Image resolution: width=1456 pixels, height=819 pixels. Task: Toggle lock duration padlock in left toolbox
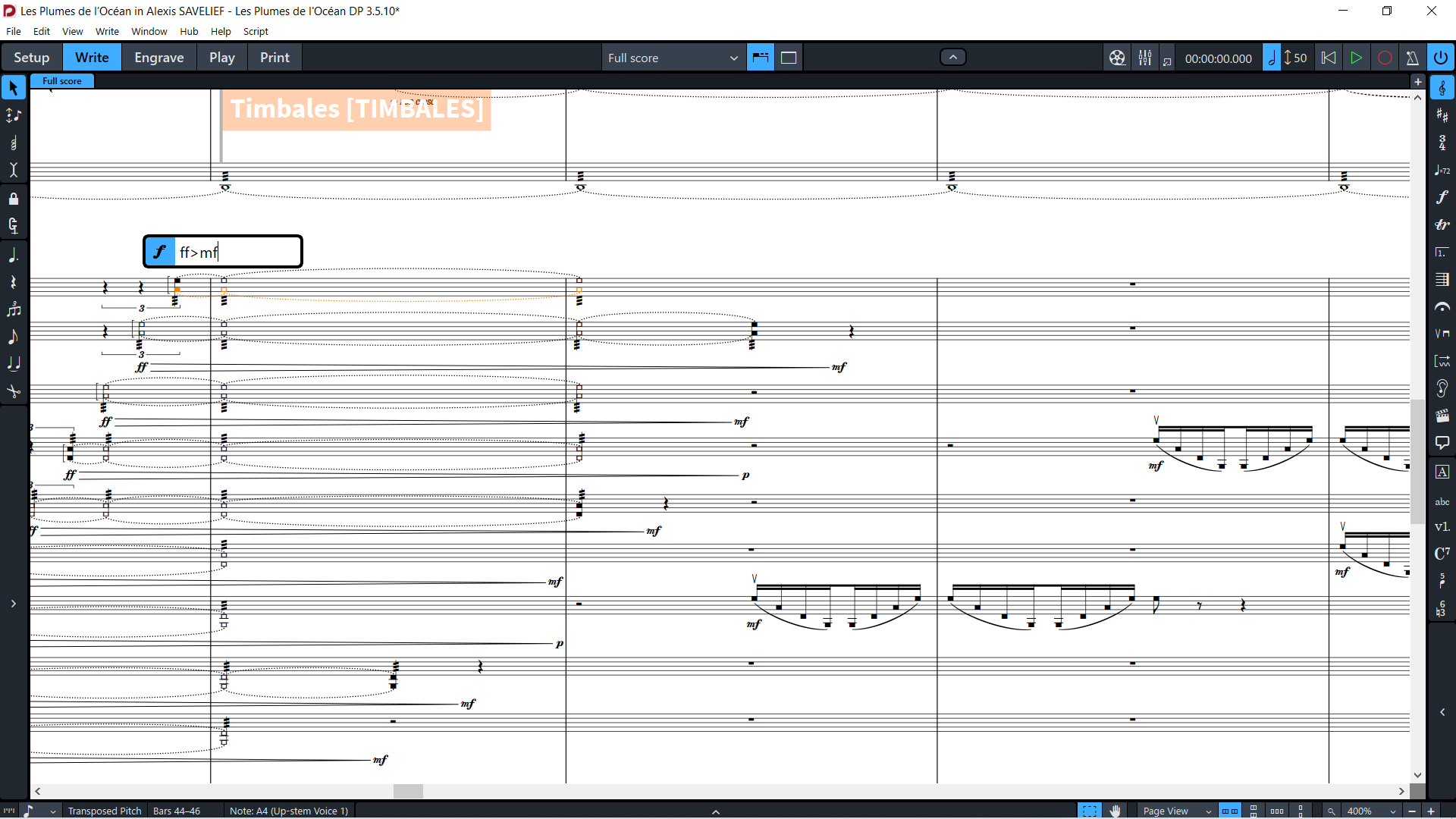(14, 199)
